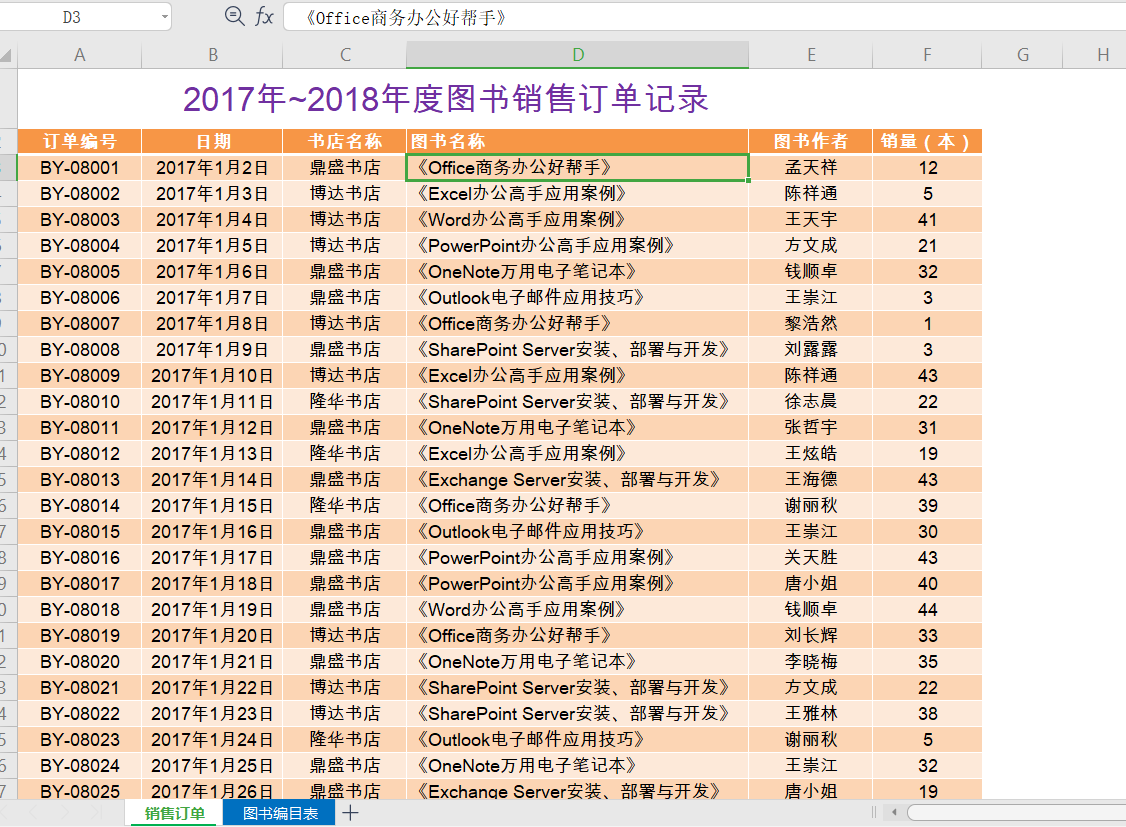1126x827 pixels.
Task: Select 鼎盛书店 in row BY-08016
Action: pos(345,558)
